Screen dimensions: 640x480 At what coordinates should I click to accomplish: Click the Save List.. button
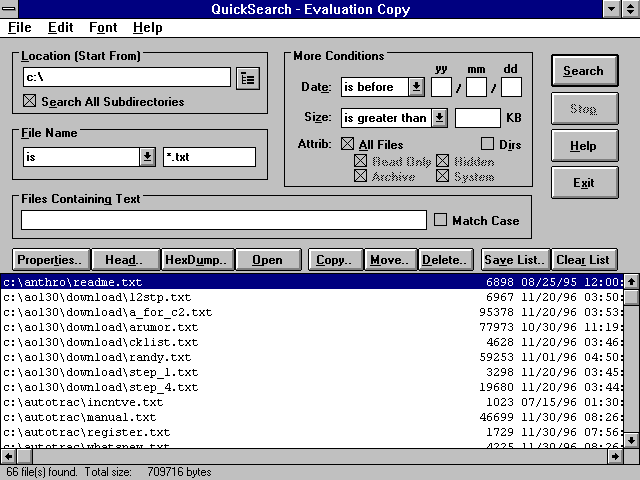coord(514,260)
